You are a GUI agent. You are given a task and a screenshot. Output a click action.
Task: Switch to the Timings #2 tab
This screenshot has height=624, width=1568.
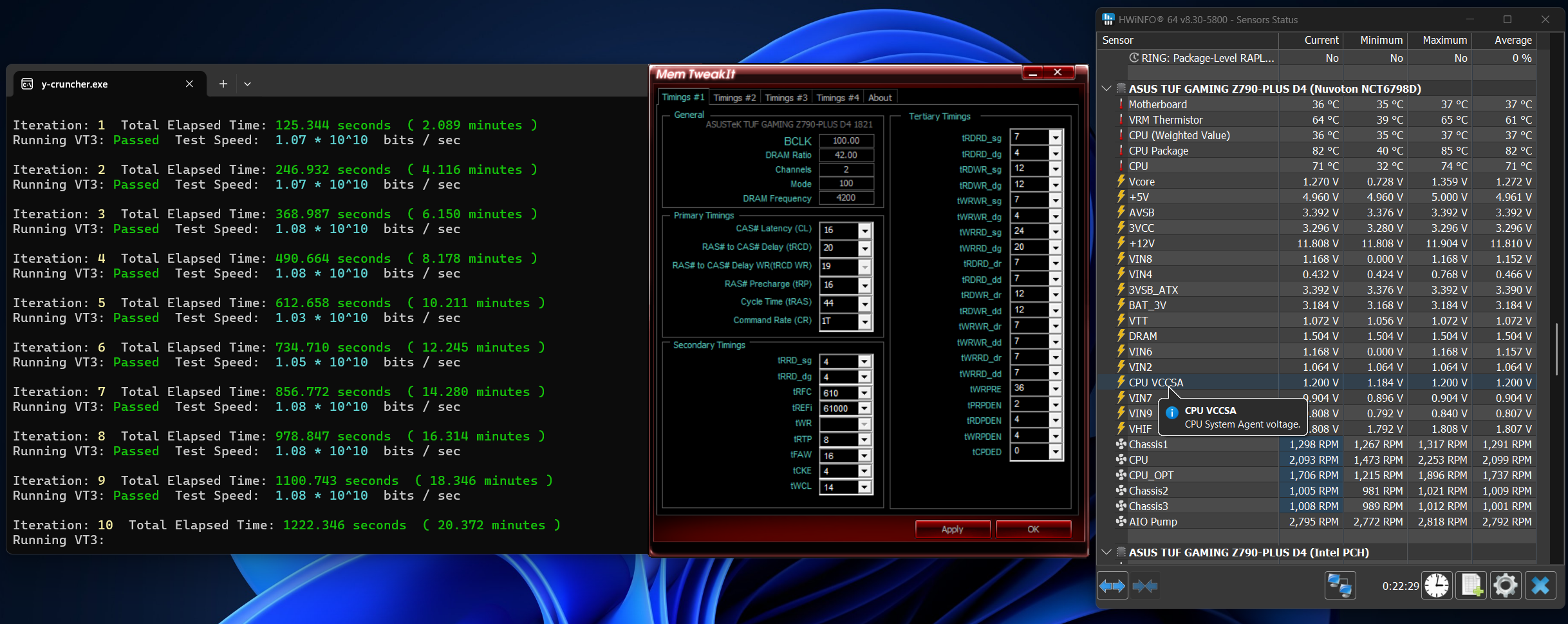734,98
